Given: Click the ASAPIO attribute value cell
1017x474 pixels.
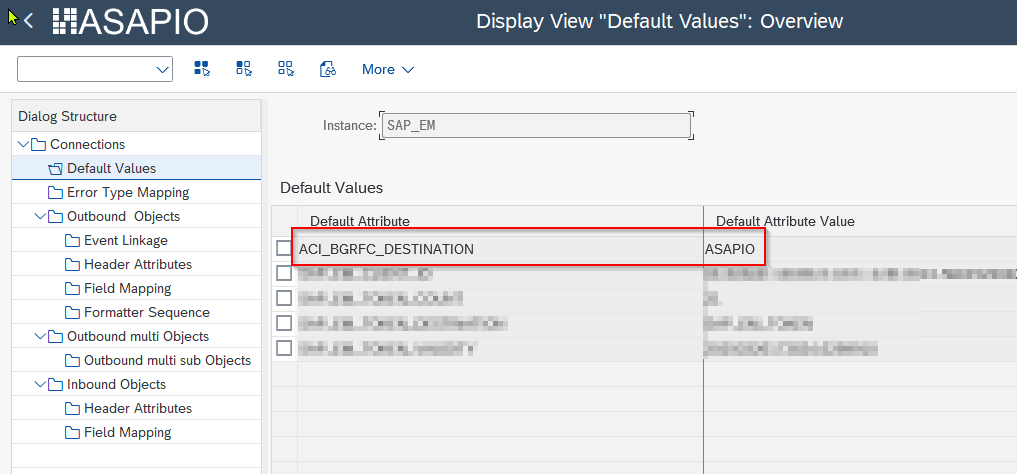Looking at the screenshot, I should (860, 248).
